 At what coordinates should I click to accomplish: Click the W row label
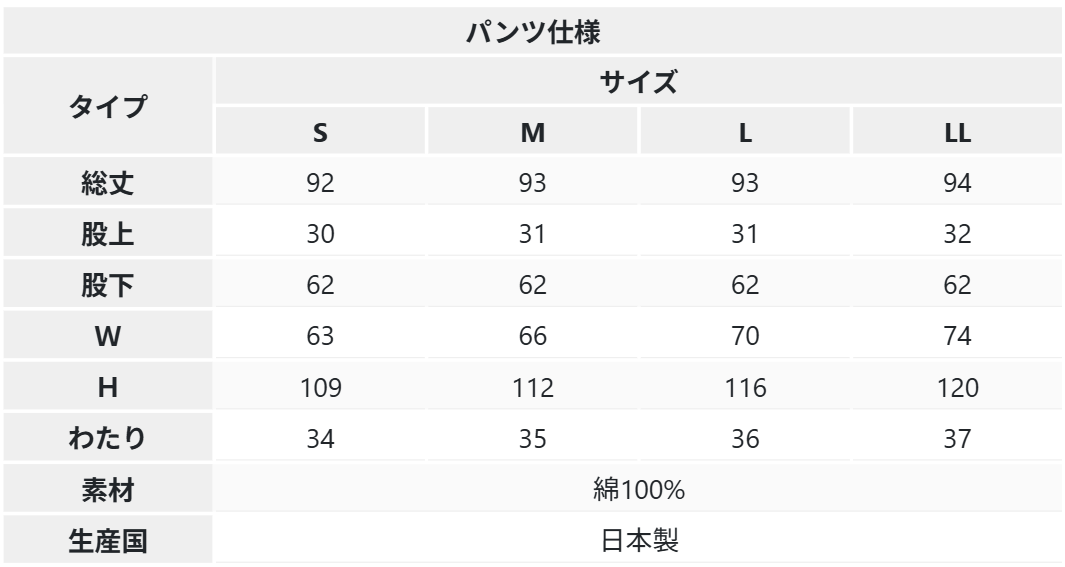108,335
